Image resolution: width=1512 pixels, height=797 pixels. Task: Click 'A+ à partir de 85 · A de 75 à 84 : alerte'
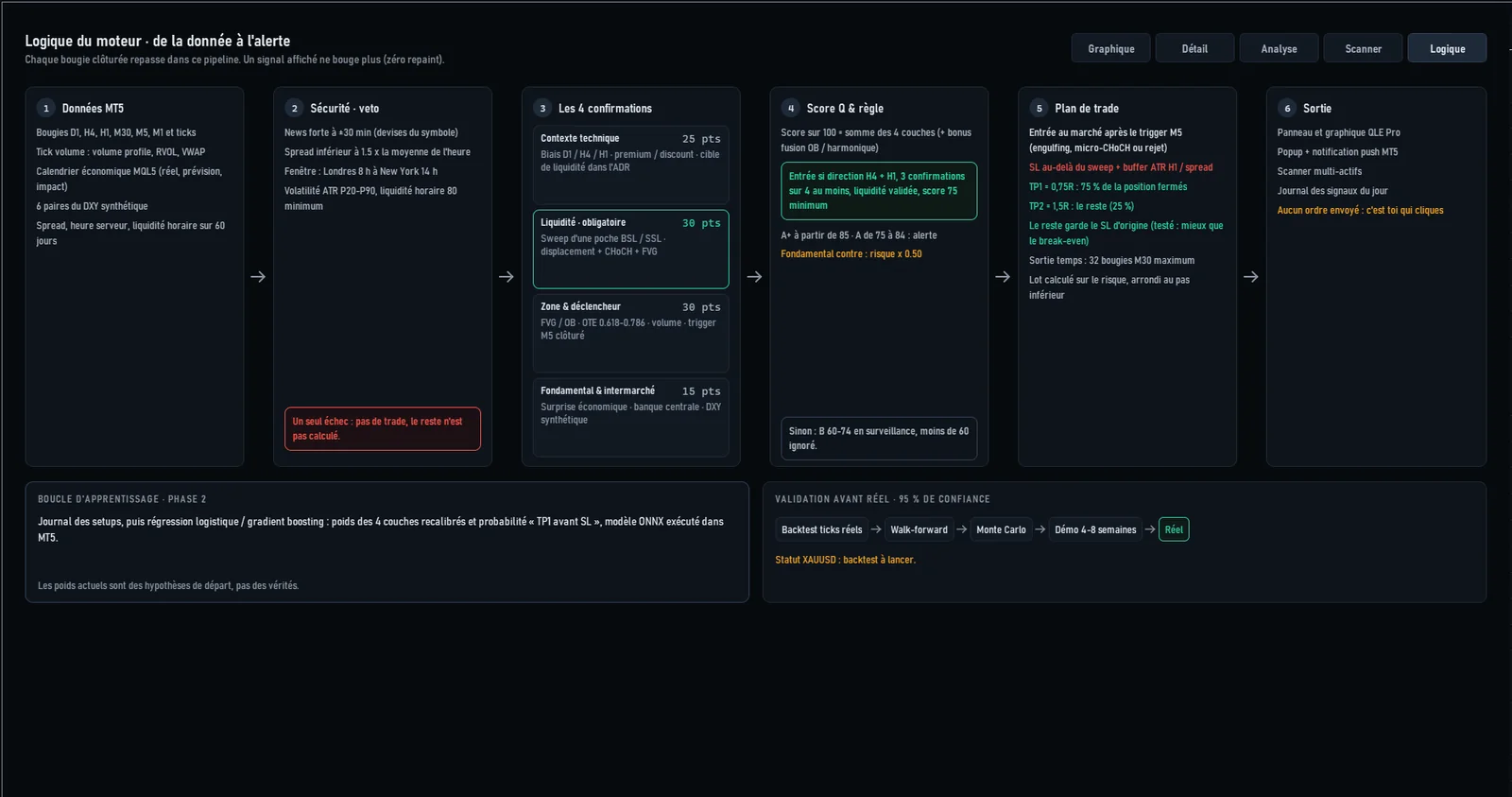[859, 234]
